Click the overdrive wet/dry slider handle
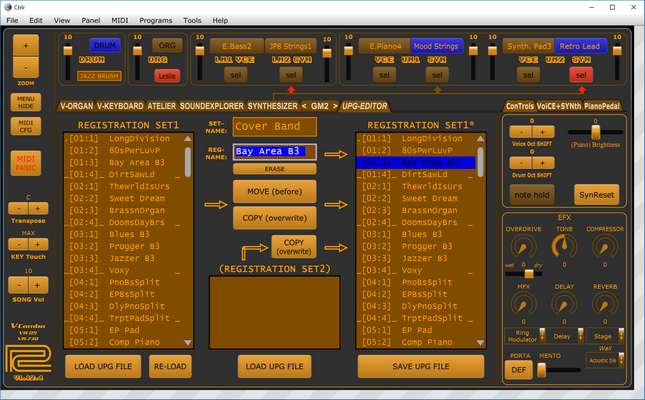The width and height of the screenshot is (645, 400). pos(529,273)
